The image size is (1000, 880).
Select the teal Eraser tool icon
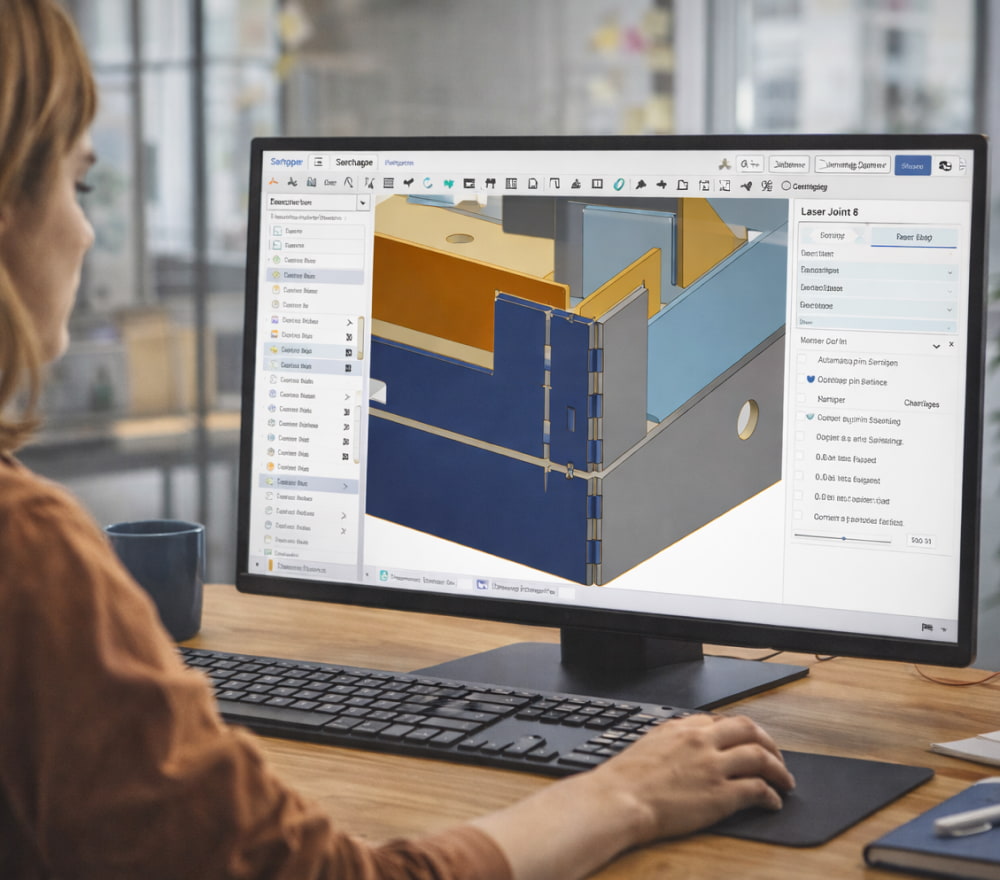[x=616, y=183]
